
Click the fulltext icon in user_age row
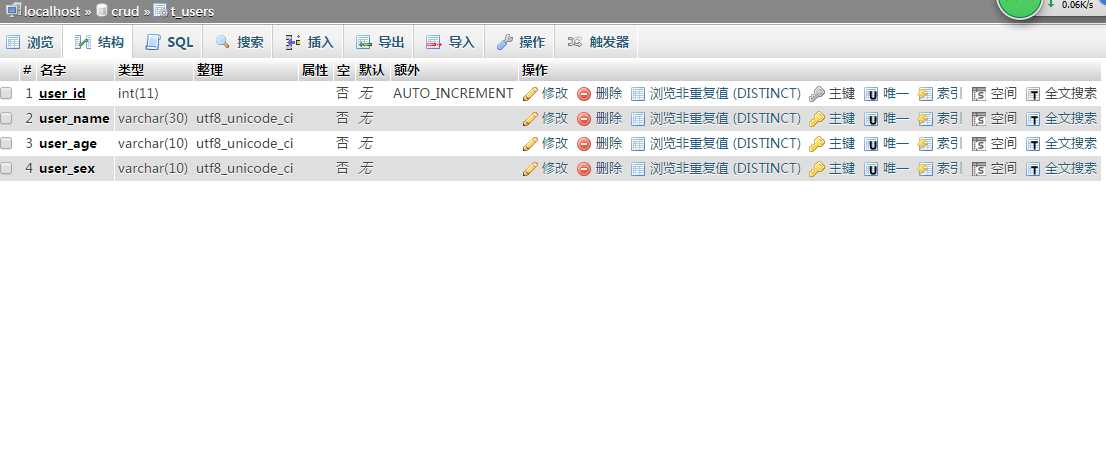point(1033,145)
